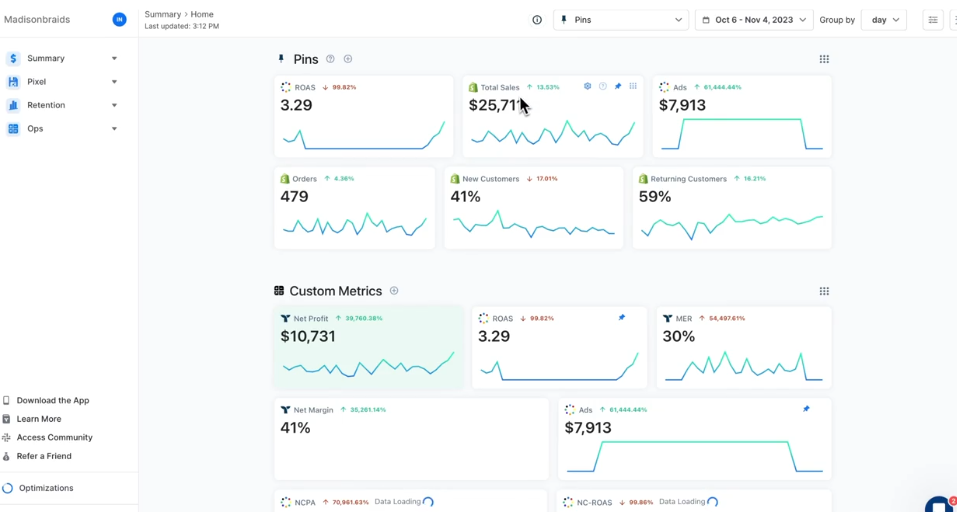
Task: Click the Ops grid icon in sidebar
Action: (13, 129)
